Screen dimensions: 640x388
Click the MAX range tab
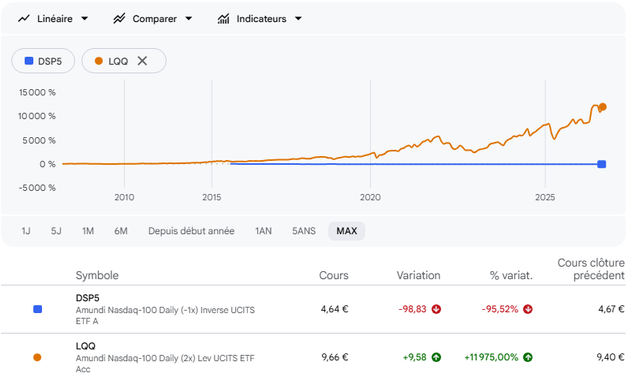click(347, 231)
